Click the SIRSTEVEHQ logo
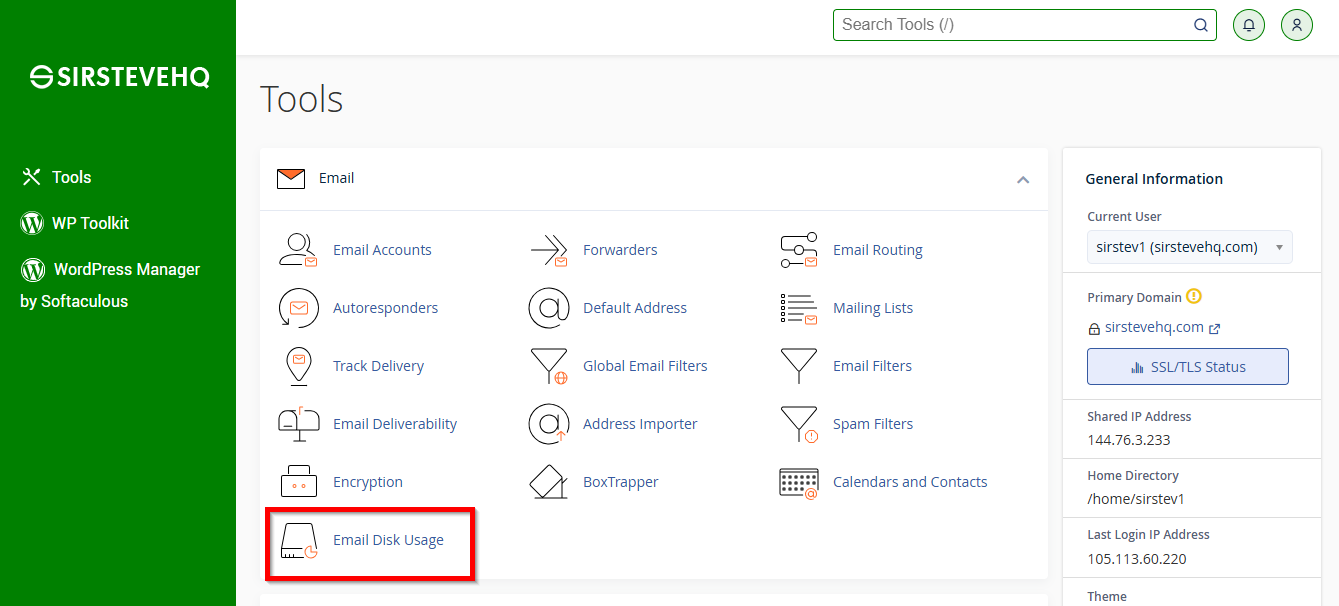The height and width of the screenshot is (606, 1339). (x=119, y=77)
